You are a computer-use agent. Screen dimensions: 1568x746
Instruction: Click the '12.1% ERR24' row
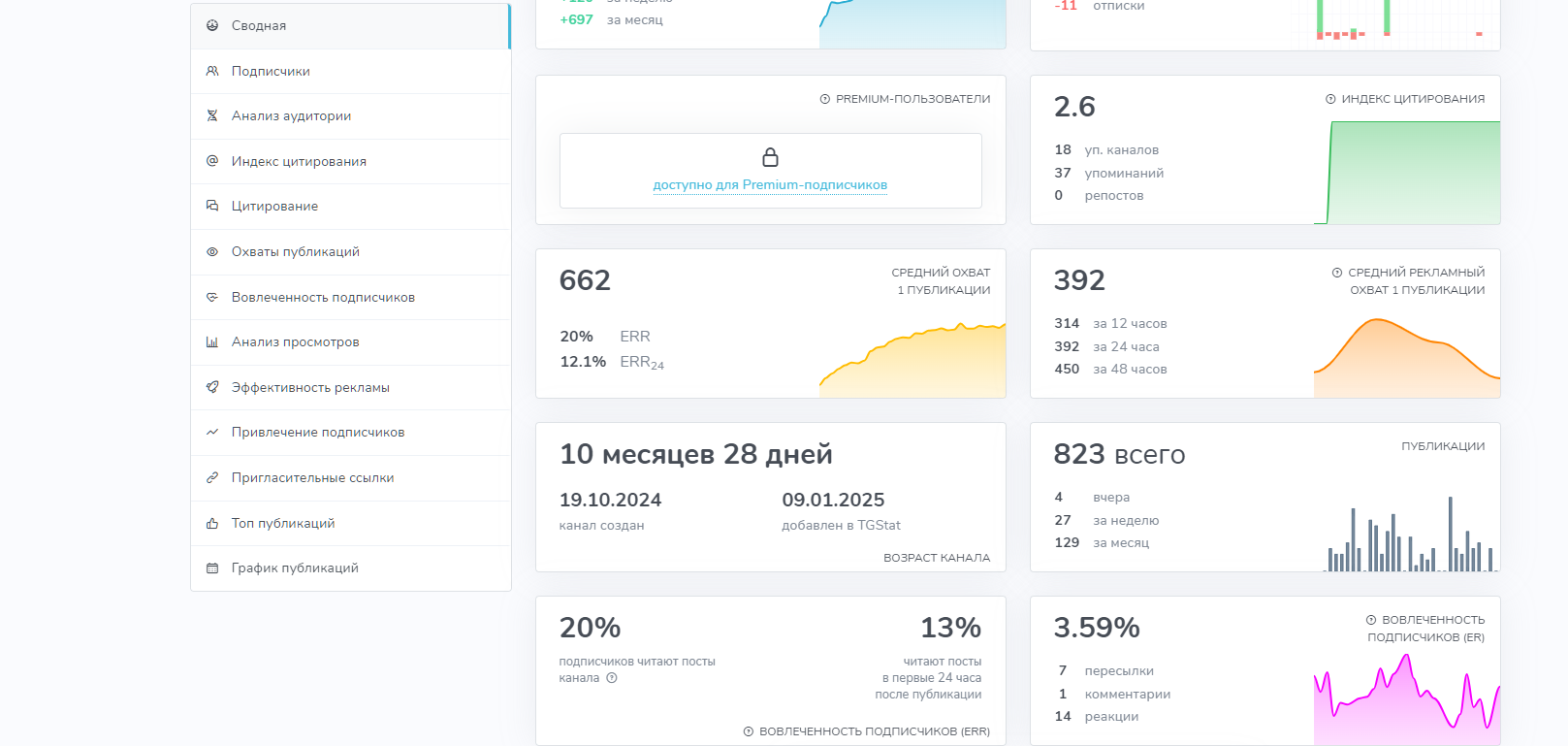pyautogui.click(x=612, y=362)
